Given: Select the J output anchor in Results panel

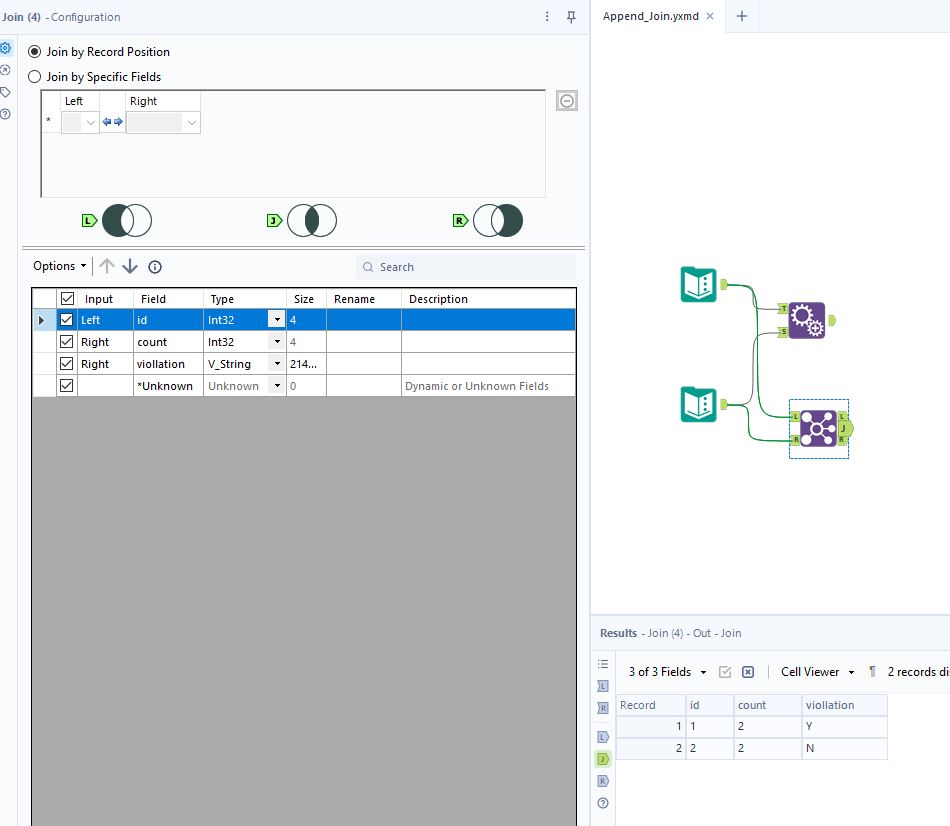Looking at the screenshot, I should pyautogui.click(x=602, y=758).
